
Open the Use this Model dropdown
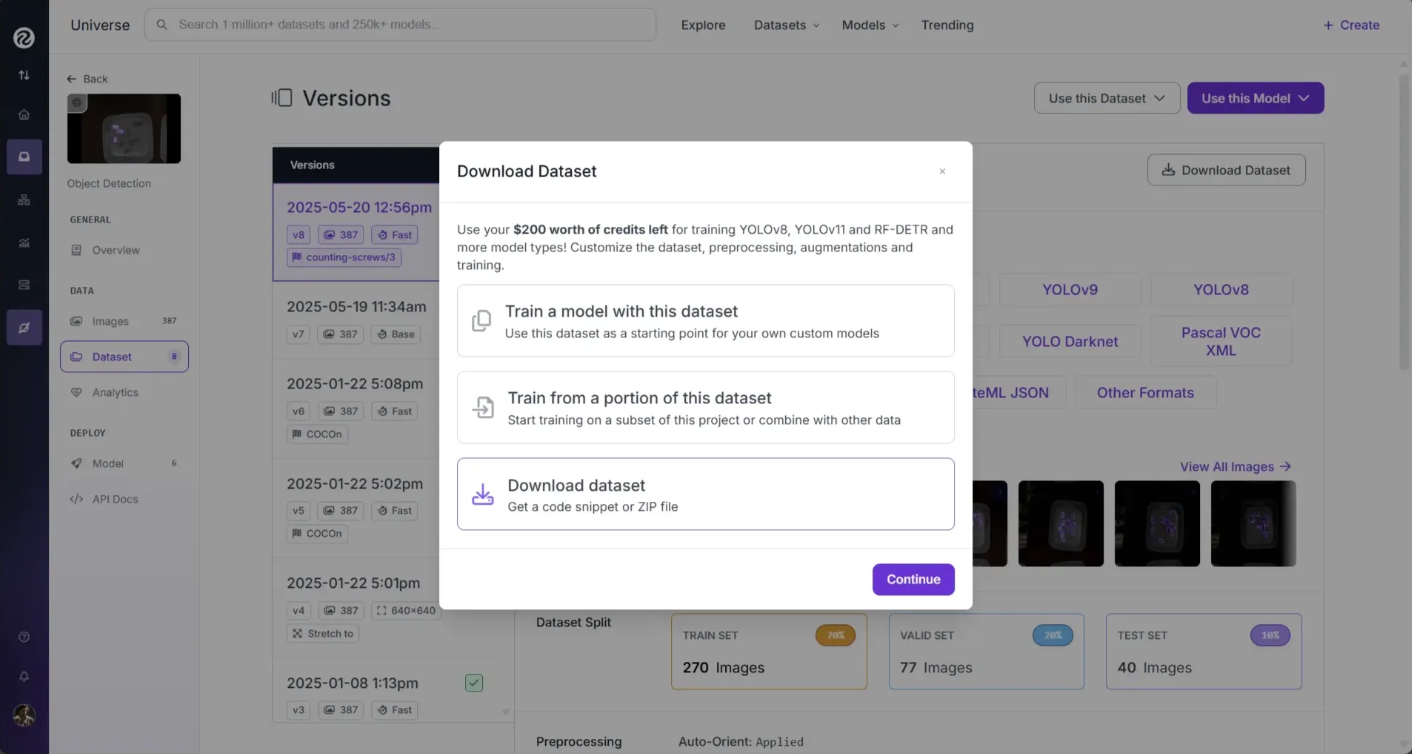pos(1254,98)
